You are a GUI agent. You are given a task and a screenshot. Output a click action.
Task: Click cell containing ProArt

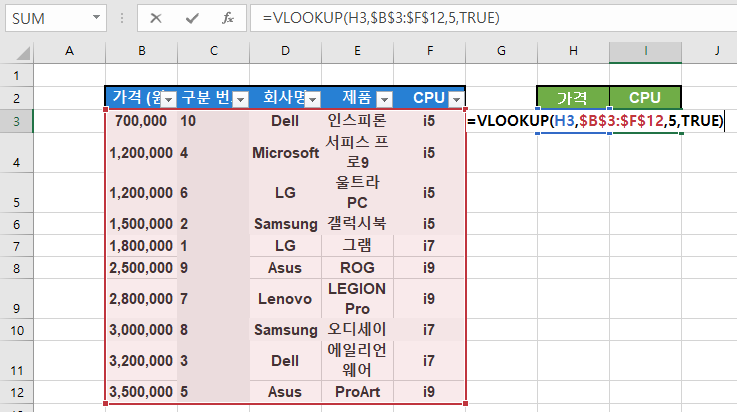pyautogui.click(x=357, y=392)
